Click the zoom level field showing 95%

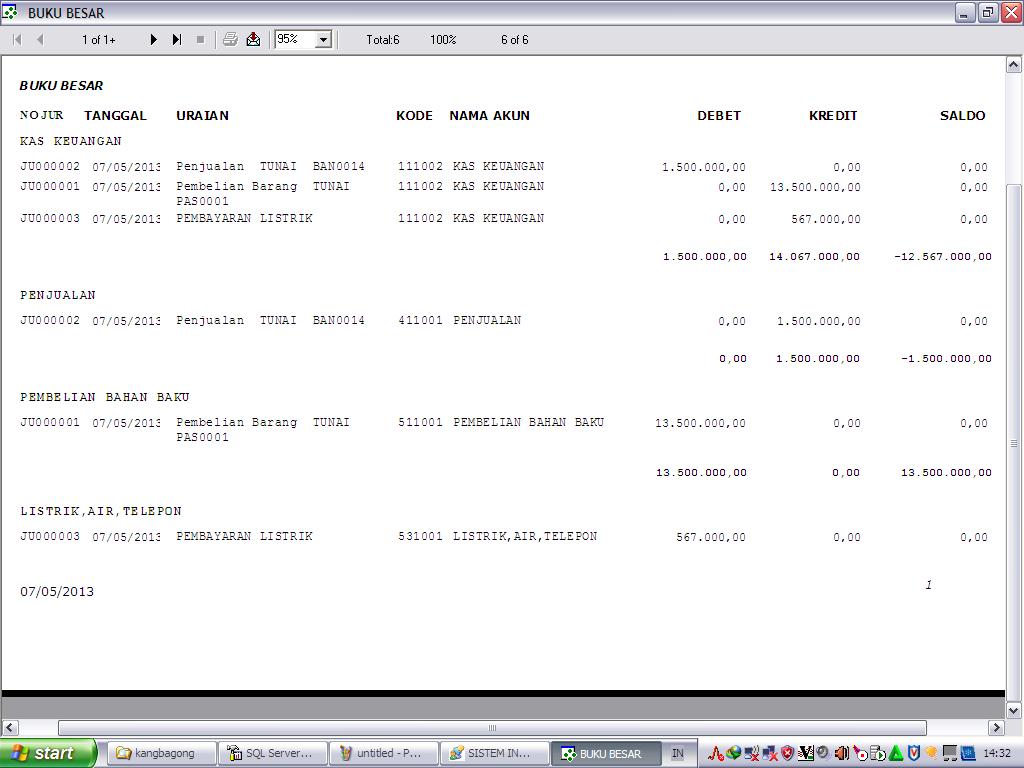click(x=294, y=40)
